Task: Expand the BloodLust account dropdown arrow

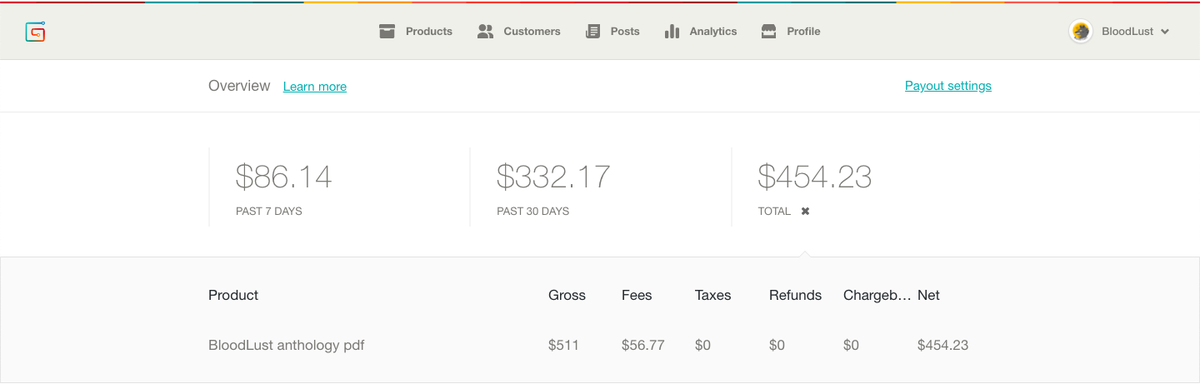Action: pos(1165,32)
